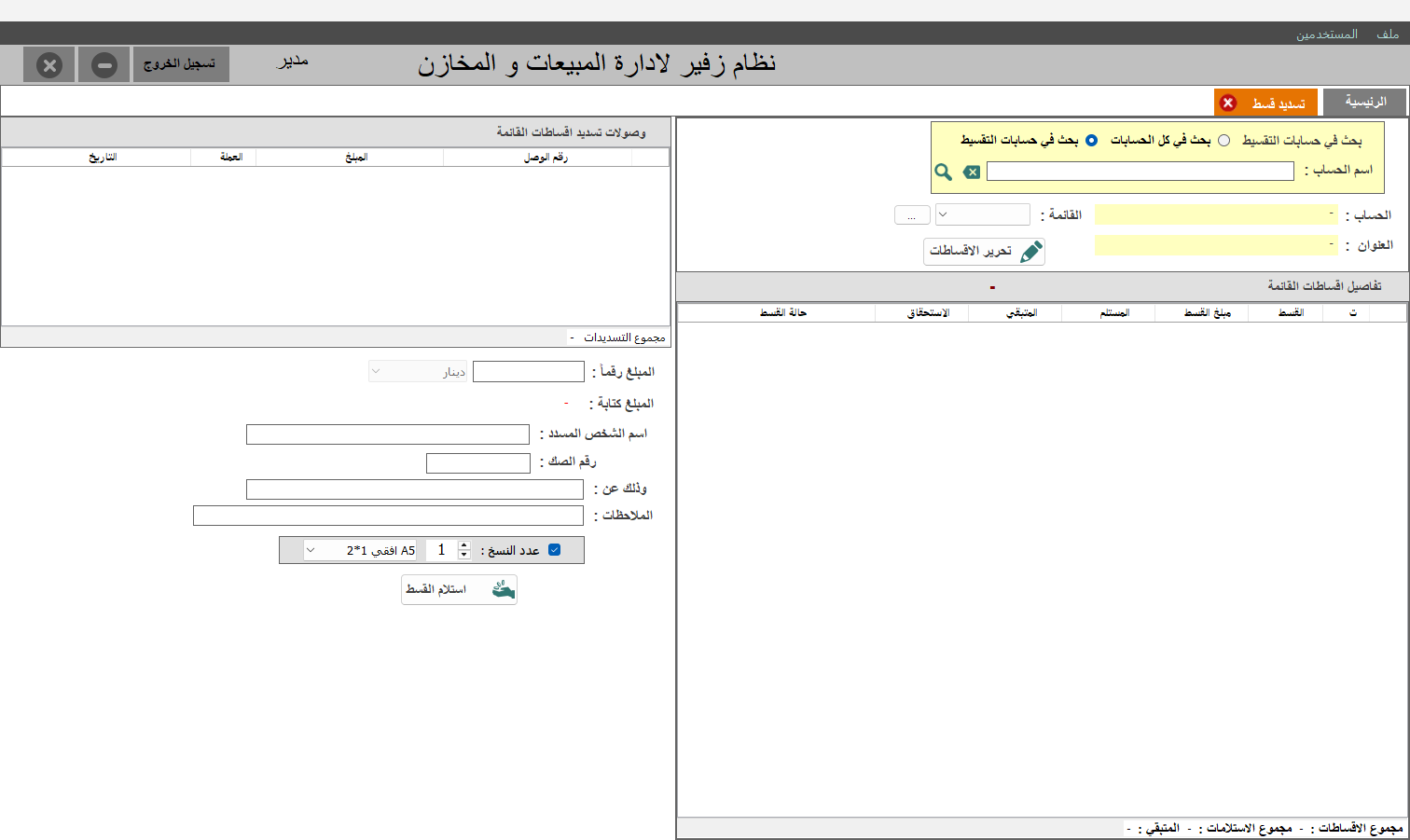Open the القائمة dropdown list
The image size is (1410, 840).
tap(983, 214)
